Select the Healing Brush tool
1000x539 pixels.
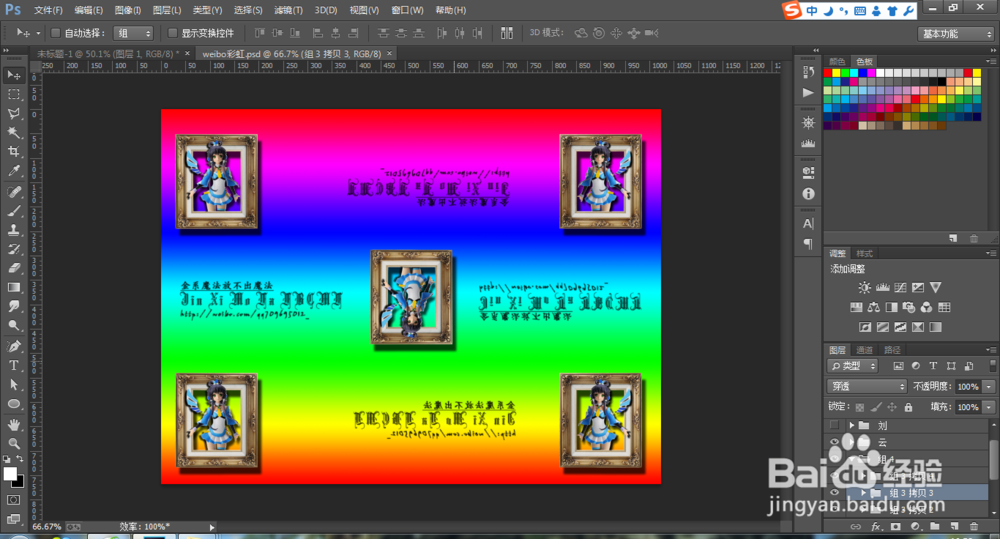pyautogui.click(x=13, y=192)
